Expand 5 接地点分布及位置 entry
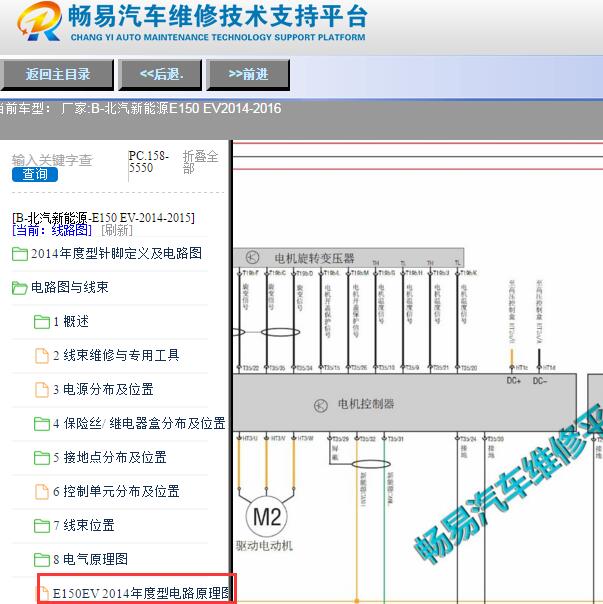The image size is (603, 604). (x=110, y=457)
